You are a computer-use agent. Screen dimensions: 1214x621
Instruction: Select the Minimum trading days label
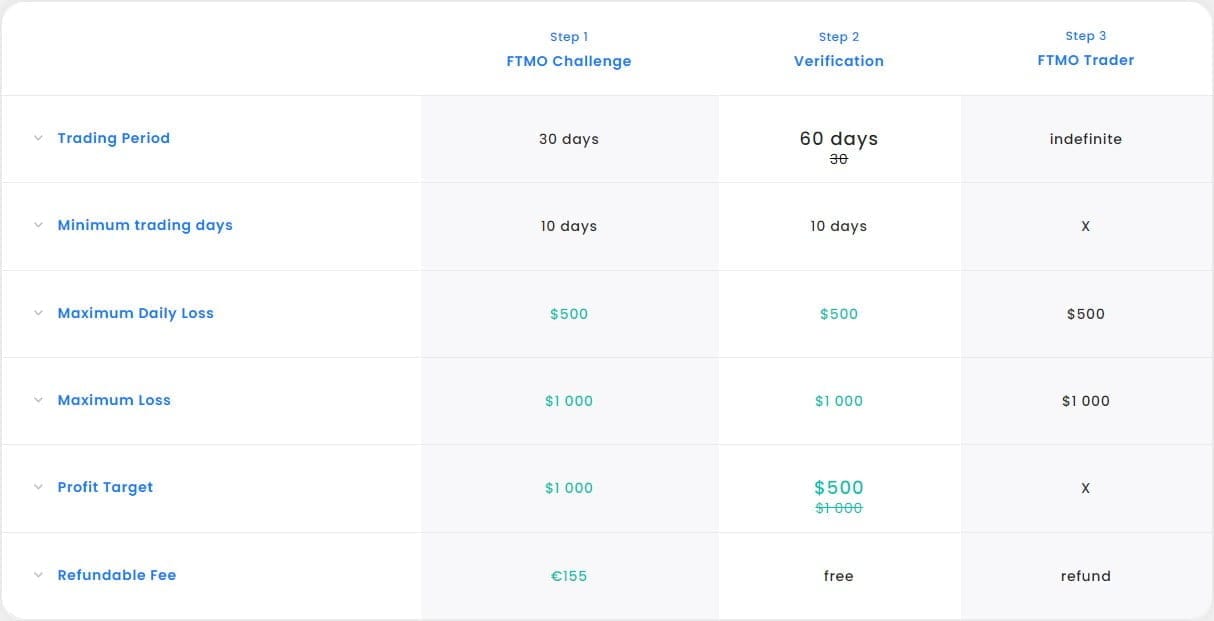coord(145,225)
